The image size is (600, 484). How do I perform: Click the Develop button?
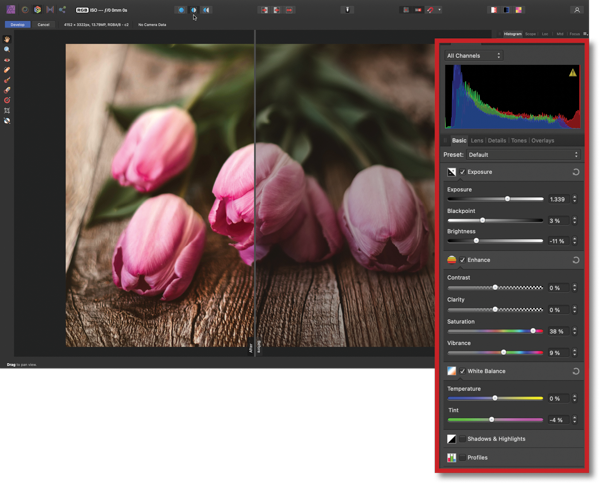[18, 24]
